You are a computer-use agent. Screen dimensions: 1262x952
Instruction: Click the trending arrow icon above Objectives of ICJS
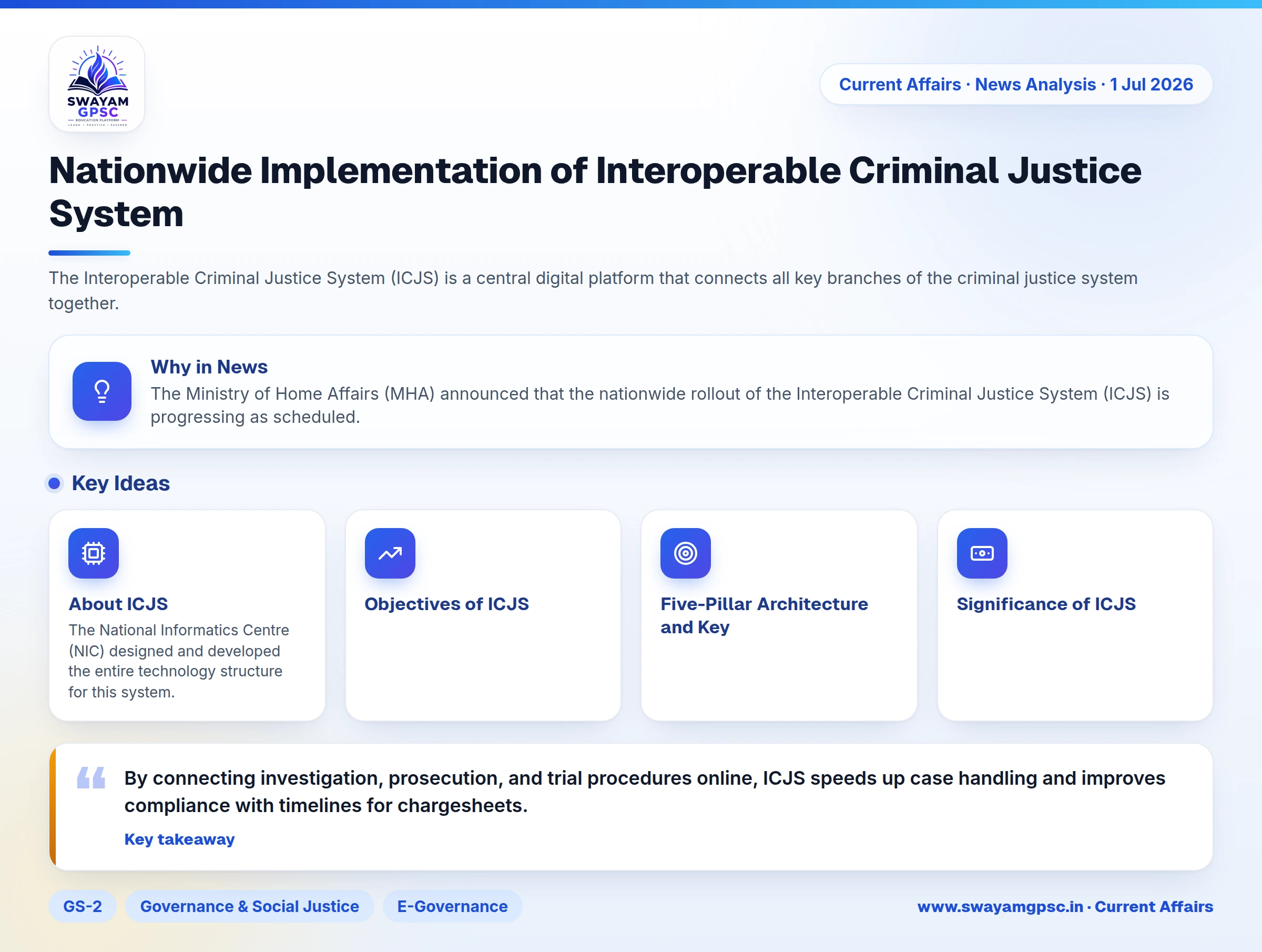(x=390, y=553)
